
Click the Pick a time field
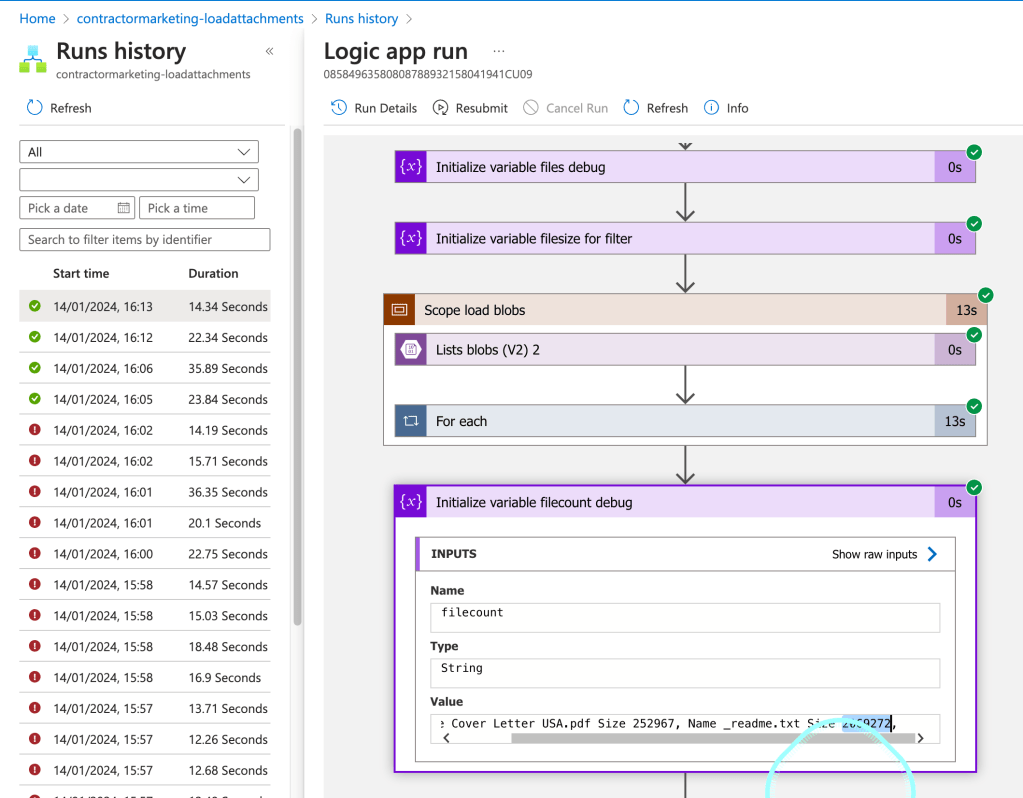(x=197, y=208)
